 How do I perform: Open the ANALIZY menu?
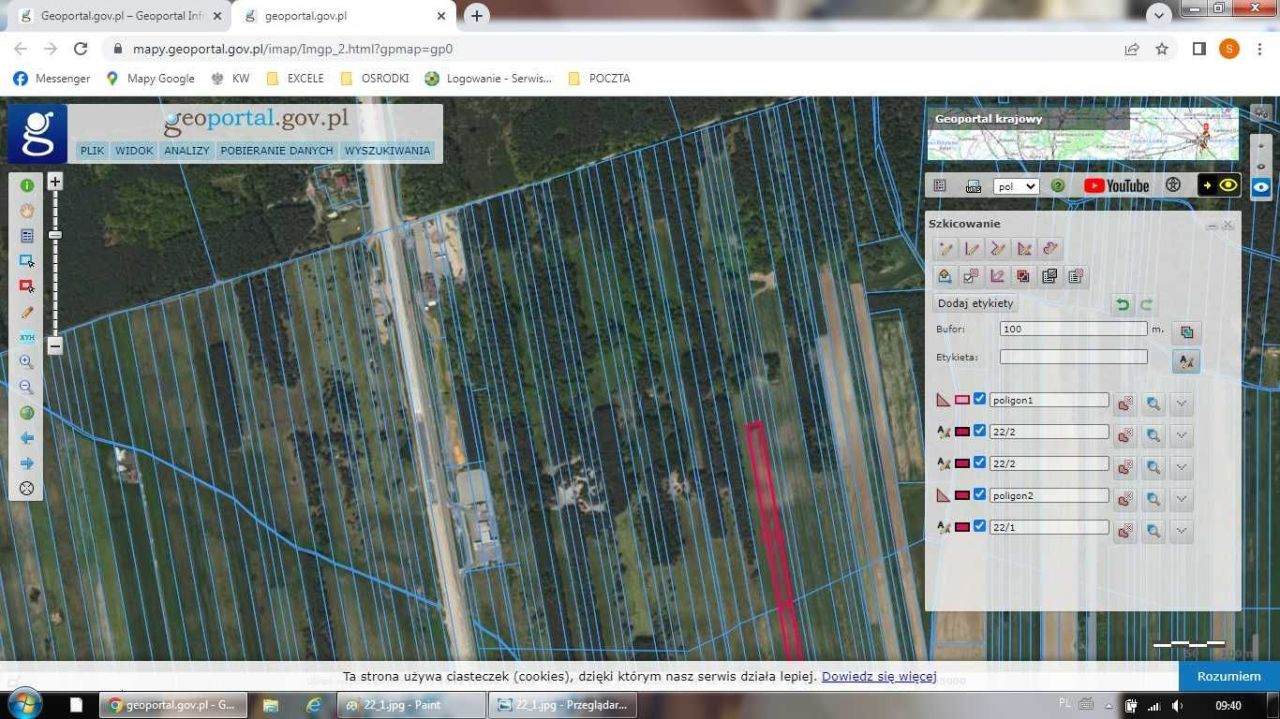(x=187, y=151)
